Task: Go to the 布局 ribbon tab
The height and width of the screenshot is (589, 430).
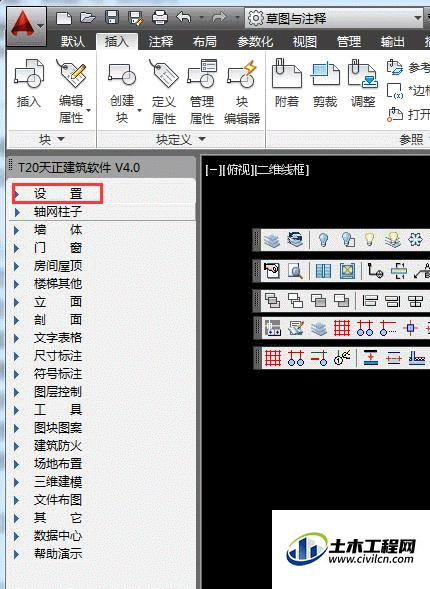Action: pos(205,41)
